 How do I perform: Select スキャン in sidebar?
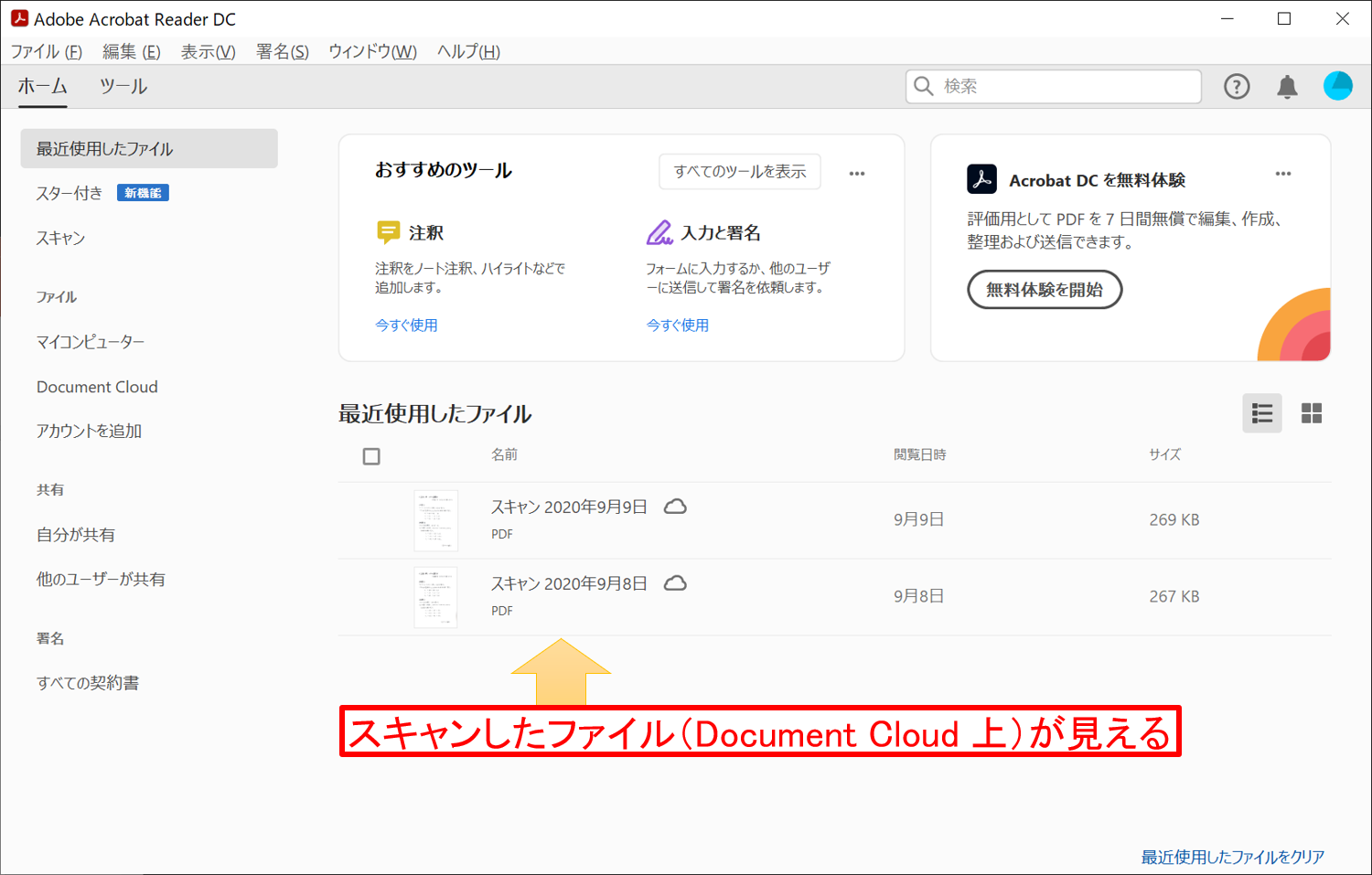(x=60, y=239)
